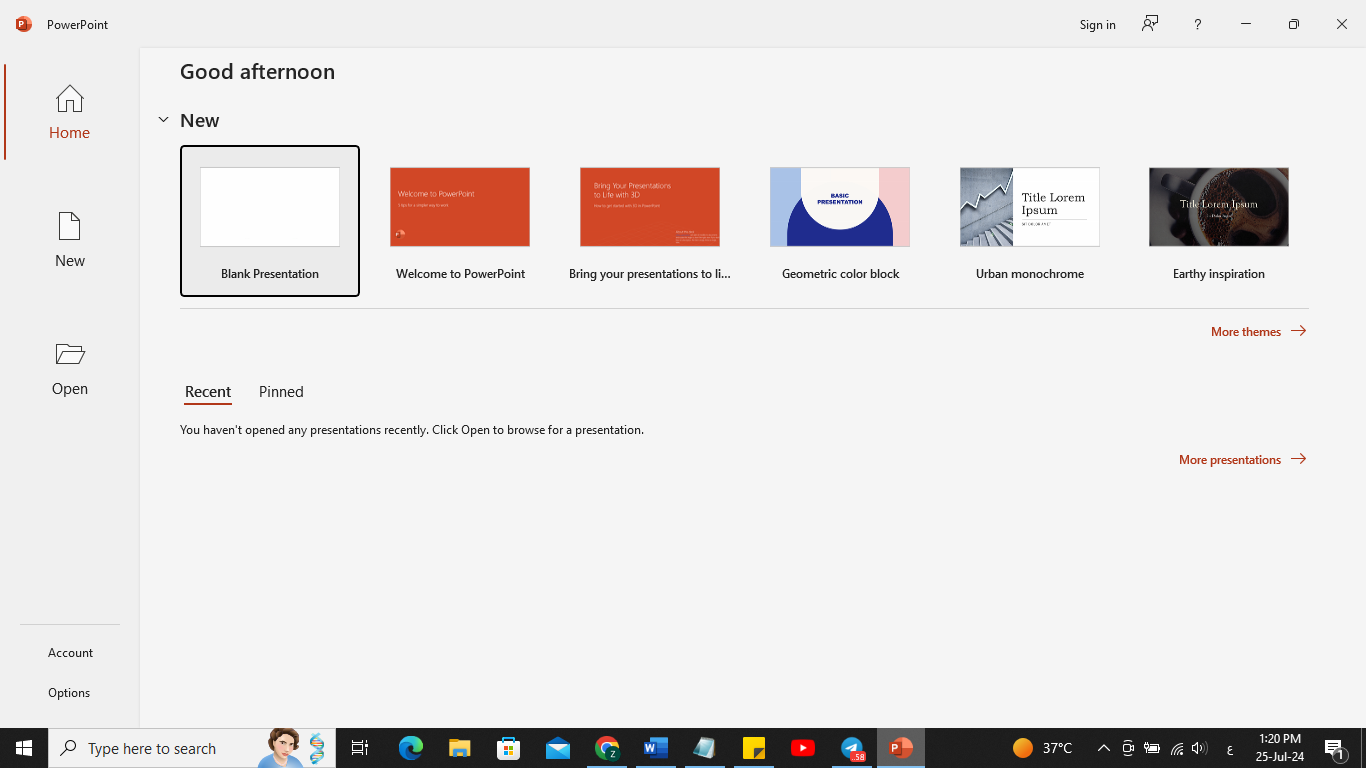This screenshot has width=1366, height=768.
Task: Open the Help question mark
Action: pos(1197,24)
